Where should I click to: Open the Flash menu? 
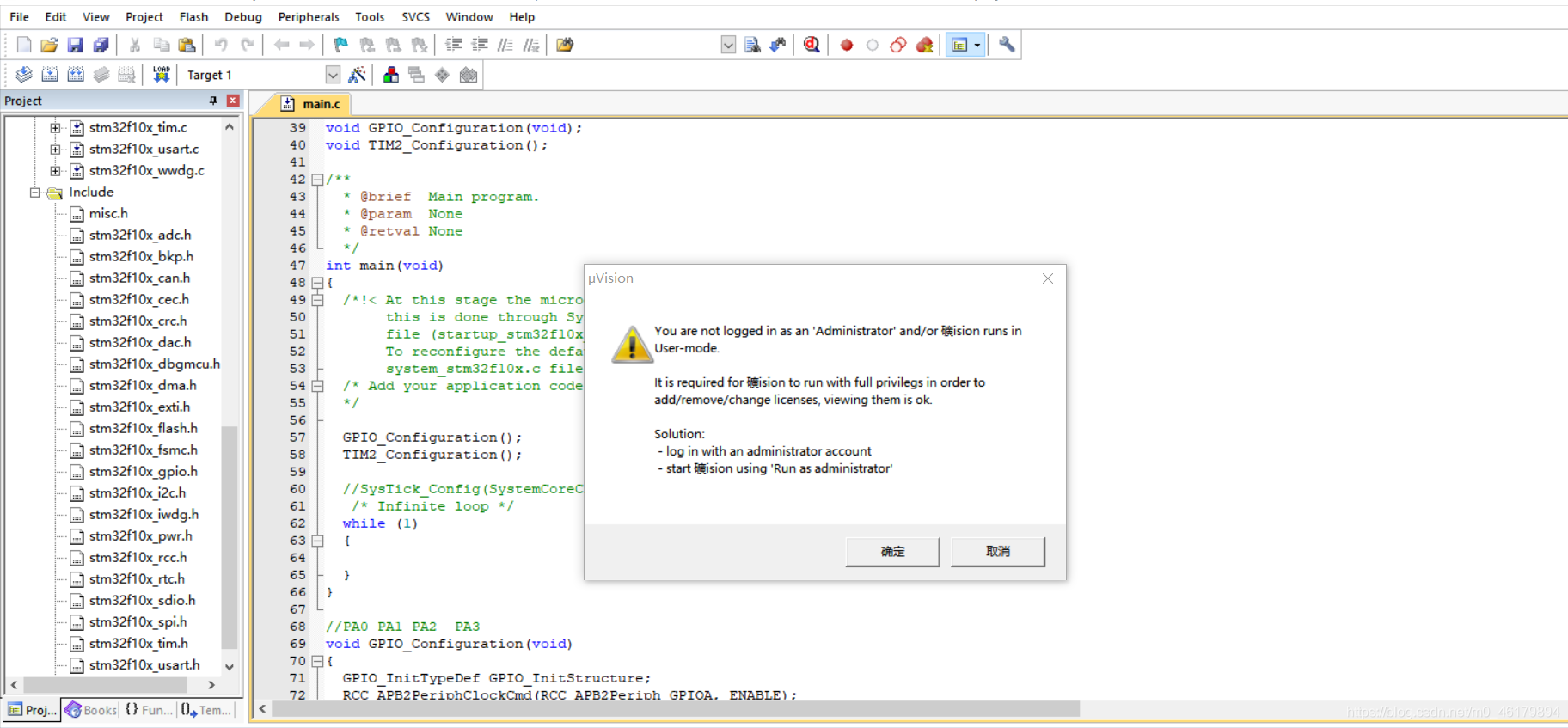[x=193, y=16]
